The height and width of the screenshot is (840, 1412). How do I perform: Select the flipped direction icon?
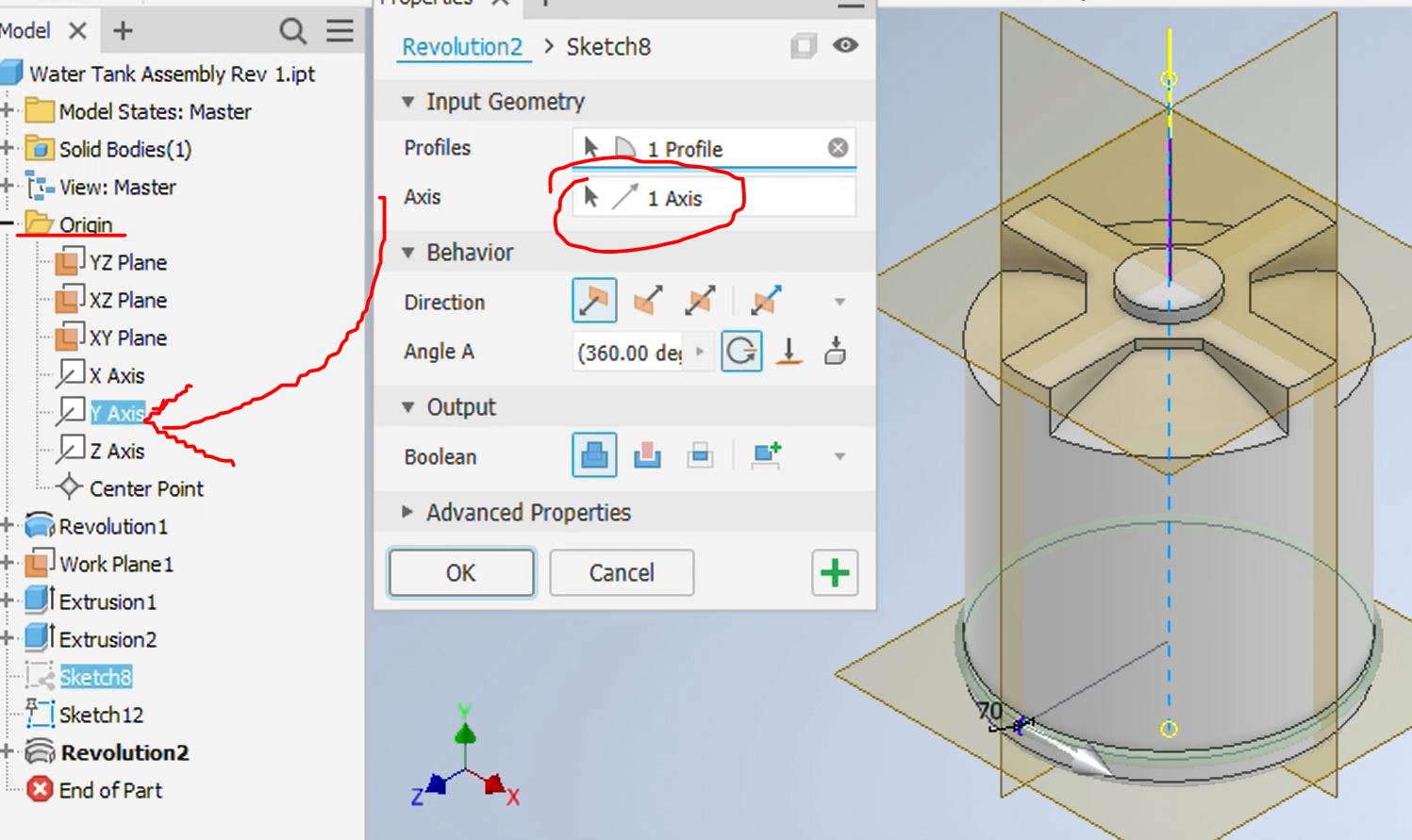648,302
